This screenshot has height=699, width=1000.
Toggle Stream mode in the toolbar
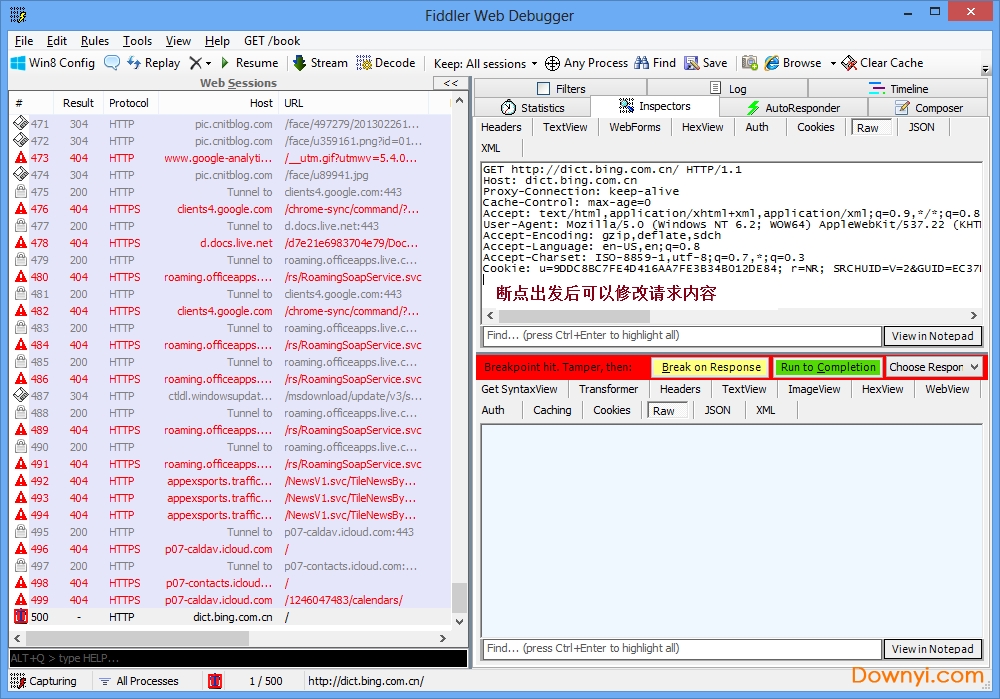320,63
